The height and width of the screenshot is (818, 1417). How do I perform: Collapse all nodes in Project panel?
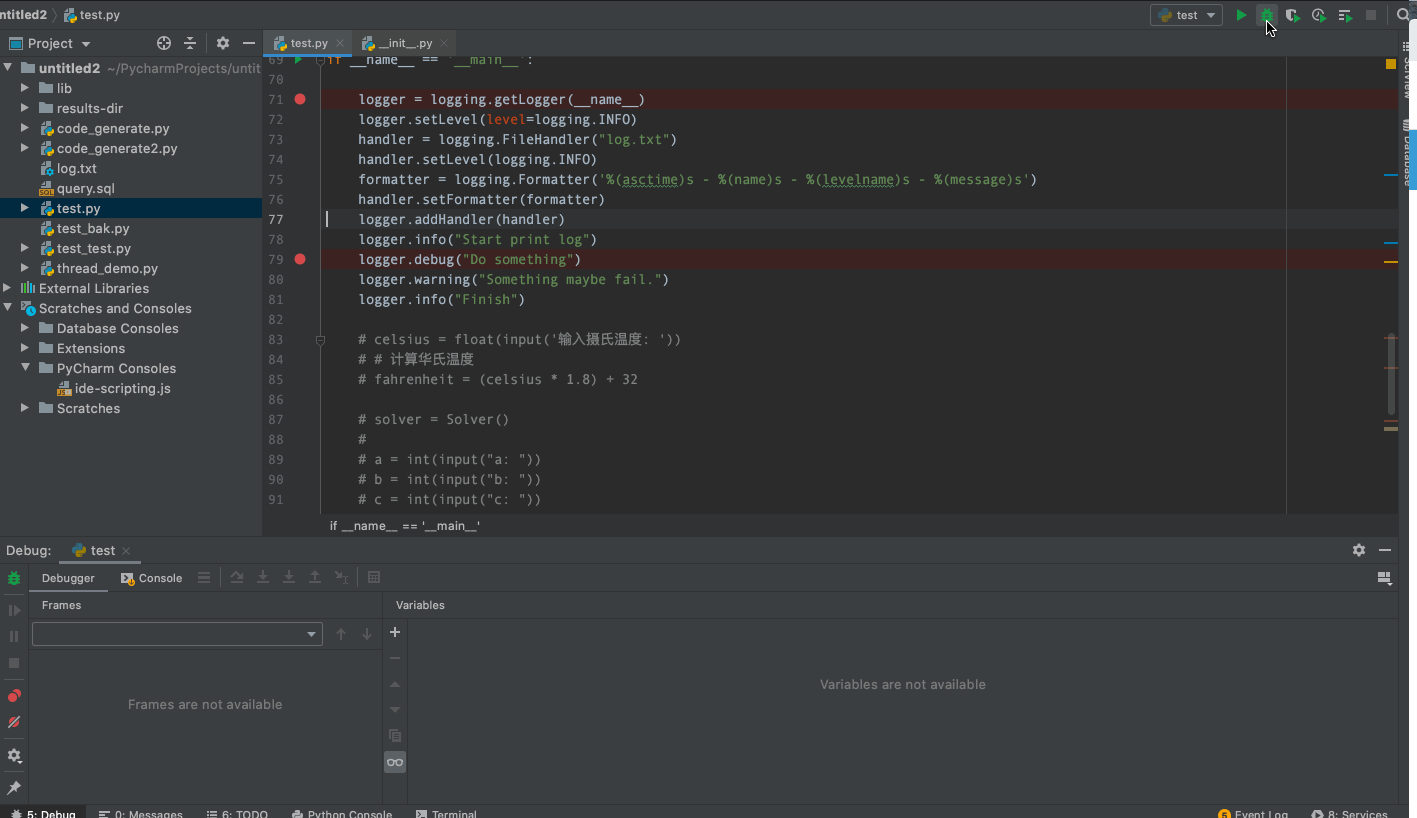tap(190, 43)
